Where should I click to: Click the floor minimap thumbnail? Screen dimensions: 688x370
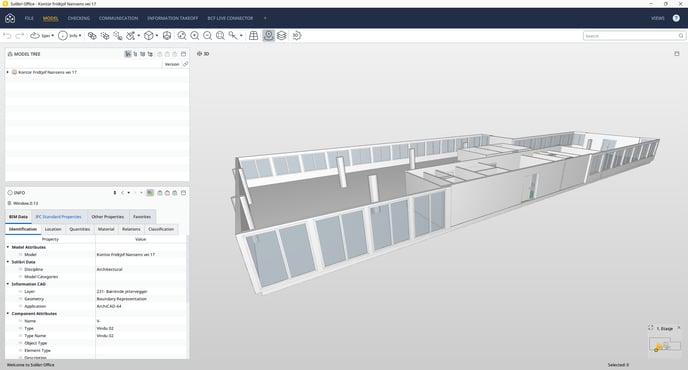tap(665, 345)
